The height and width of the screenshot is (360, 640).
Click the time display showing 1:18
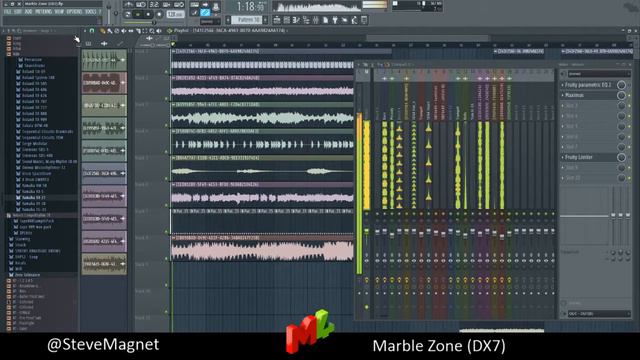click(250, 7)
